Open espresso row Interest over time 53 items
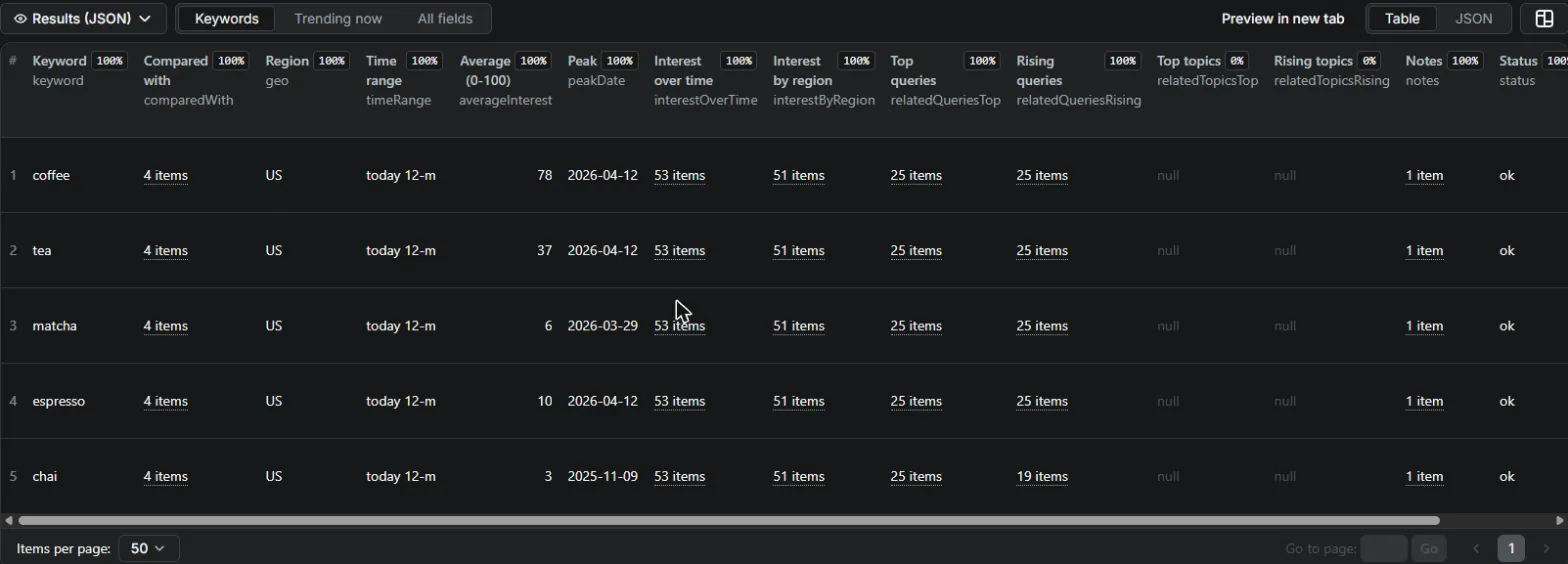The width and height of the screenshot is (1568, 564). click(680, 401)
